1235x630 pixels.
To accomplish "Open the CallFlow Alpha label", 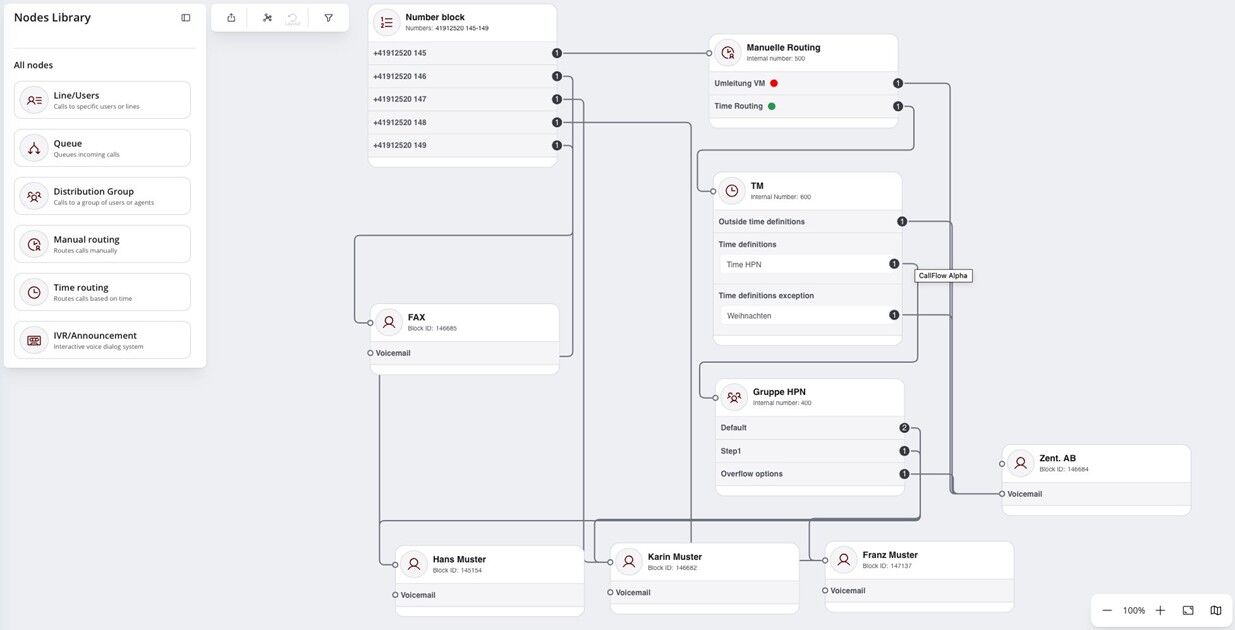I will click(x=943, y=274).
